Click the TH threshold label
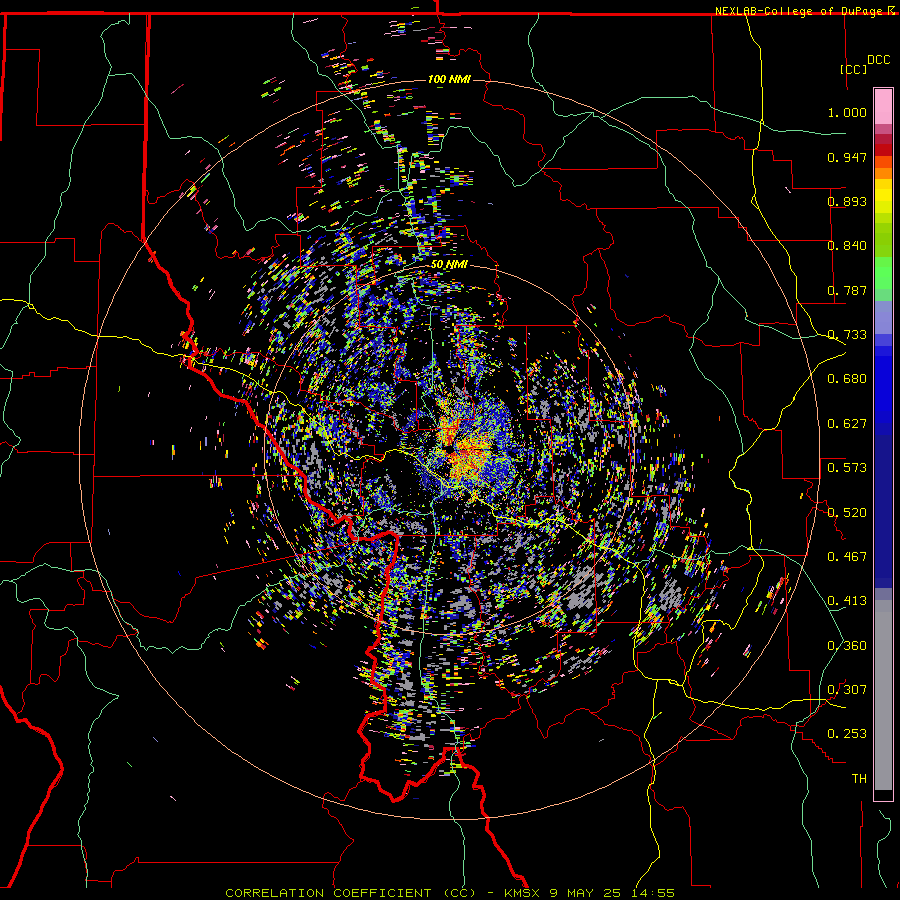Viewport: 900px width, 900px height. (859, 779)
